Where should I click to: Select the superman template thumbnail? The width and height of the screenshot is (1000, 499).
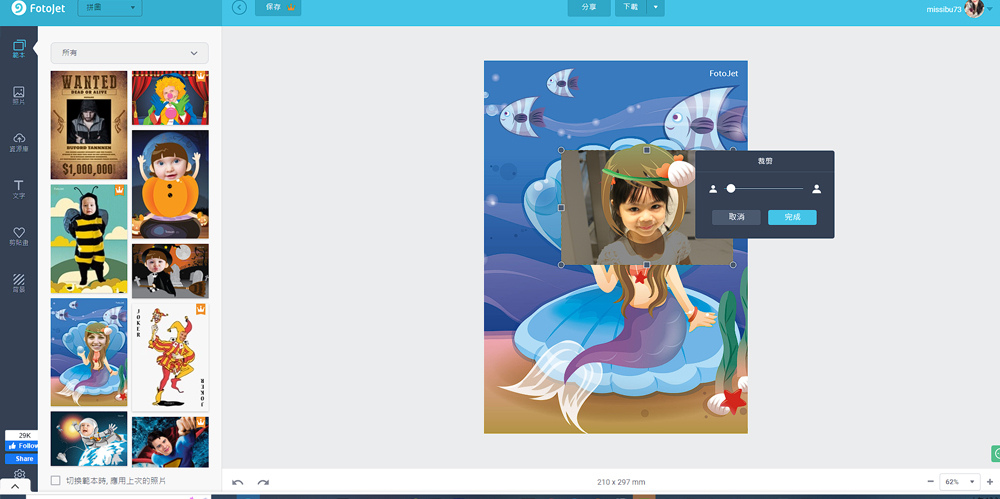170,442
